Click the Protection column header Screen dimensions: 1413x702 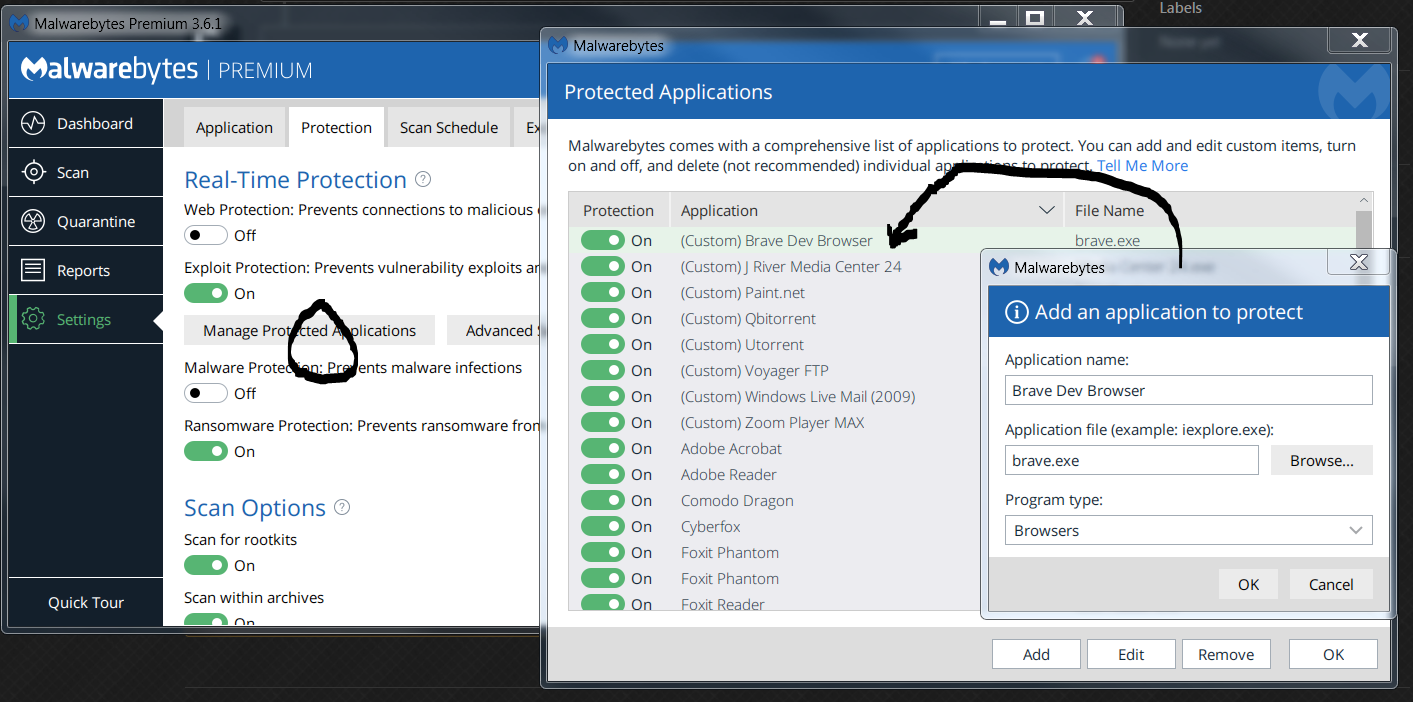618,210
